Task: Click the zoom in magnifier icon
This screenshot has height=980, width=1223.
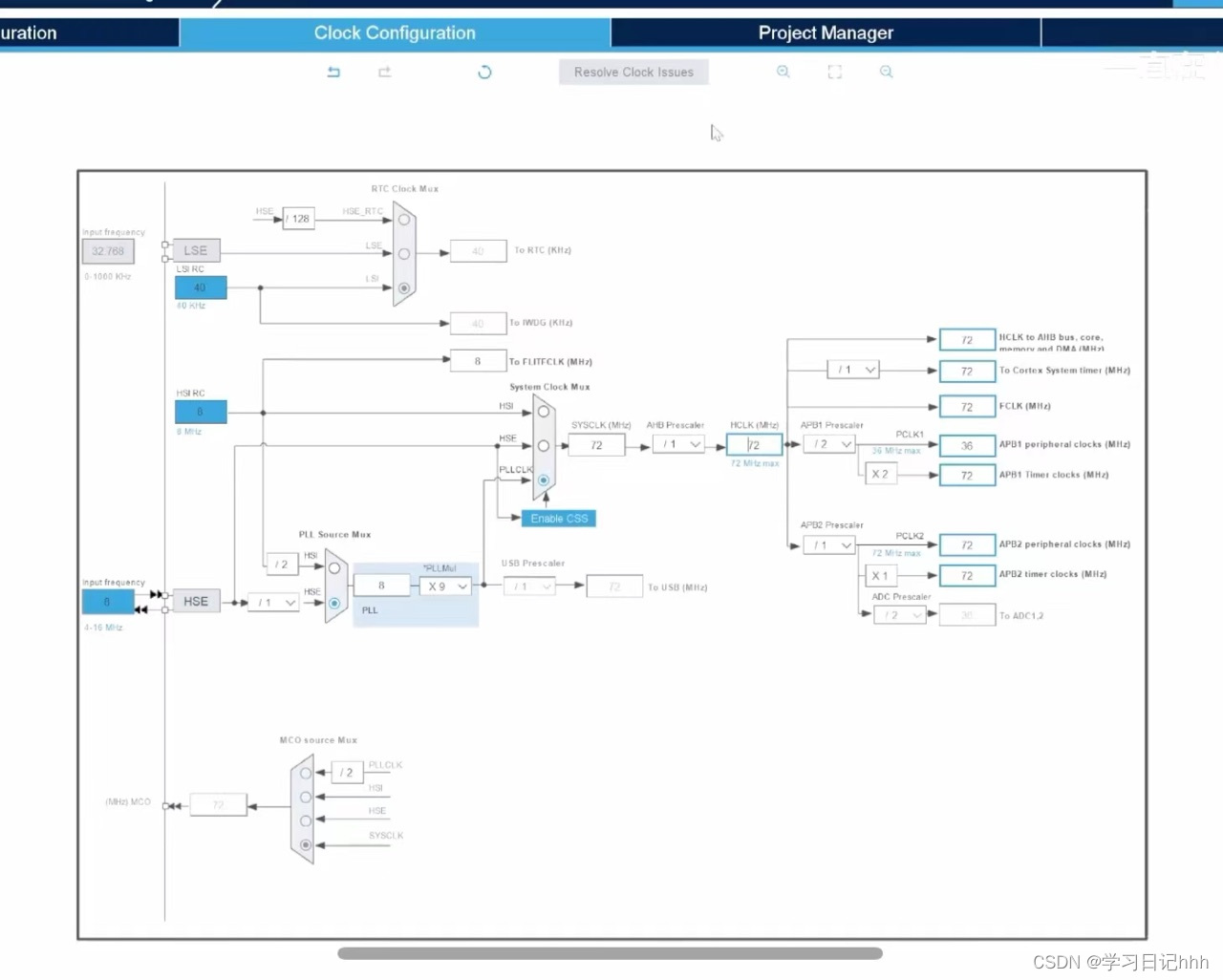Action: pyautogui.click(x=783, y=72)
